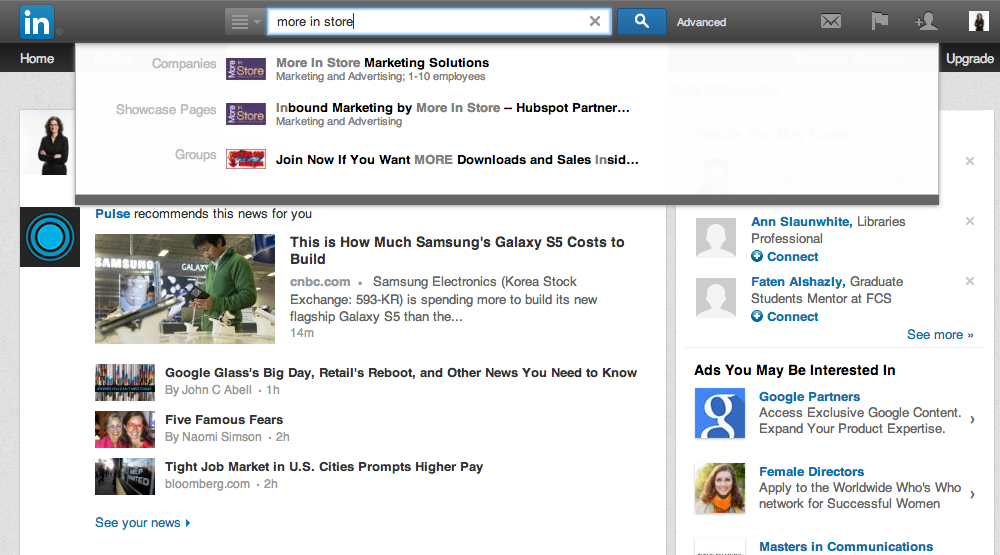The width and height of the screenshot is (1000, 555).
Task: Click the add connections person icon
Action: 925,22
